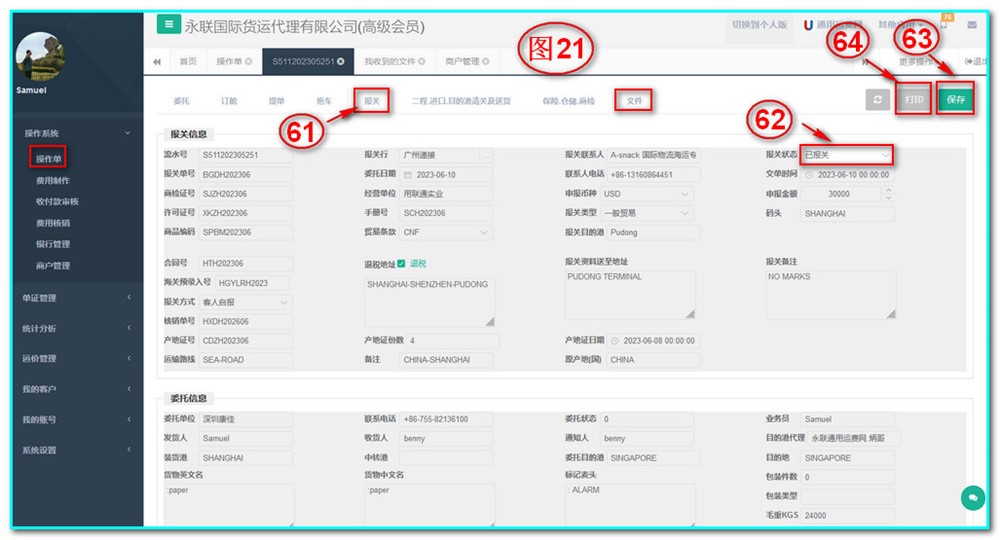The image size is (1000, 540).
Task: Toggle the green hamburger sidebar menu button
Action: coord(168,24)
